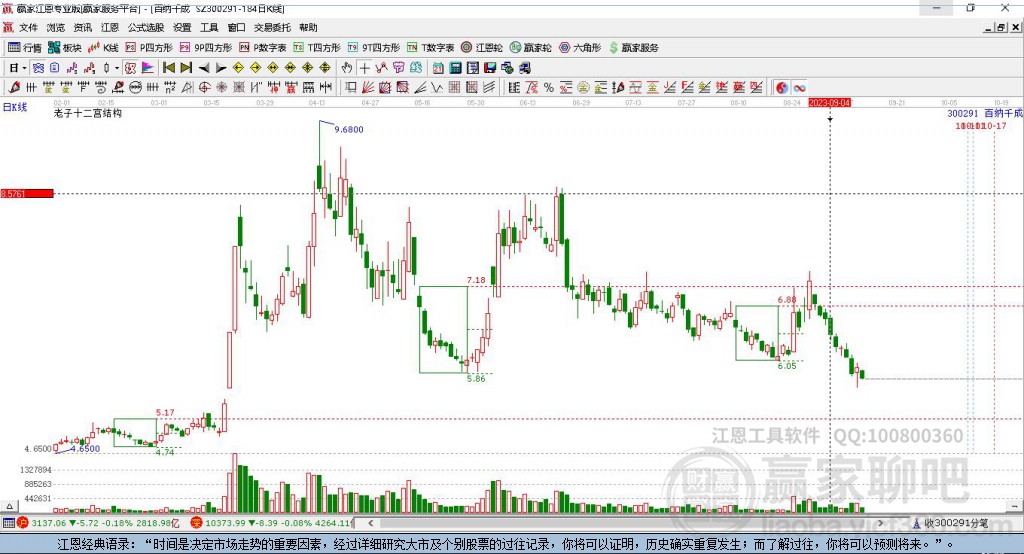Viewport: 1024px width, 554px height.
Task: Step back with the black left arrow
Action: (204, 68)
